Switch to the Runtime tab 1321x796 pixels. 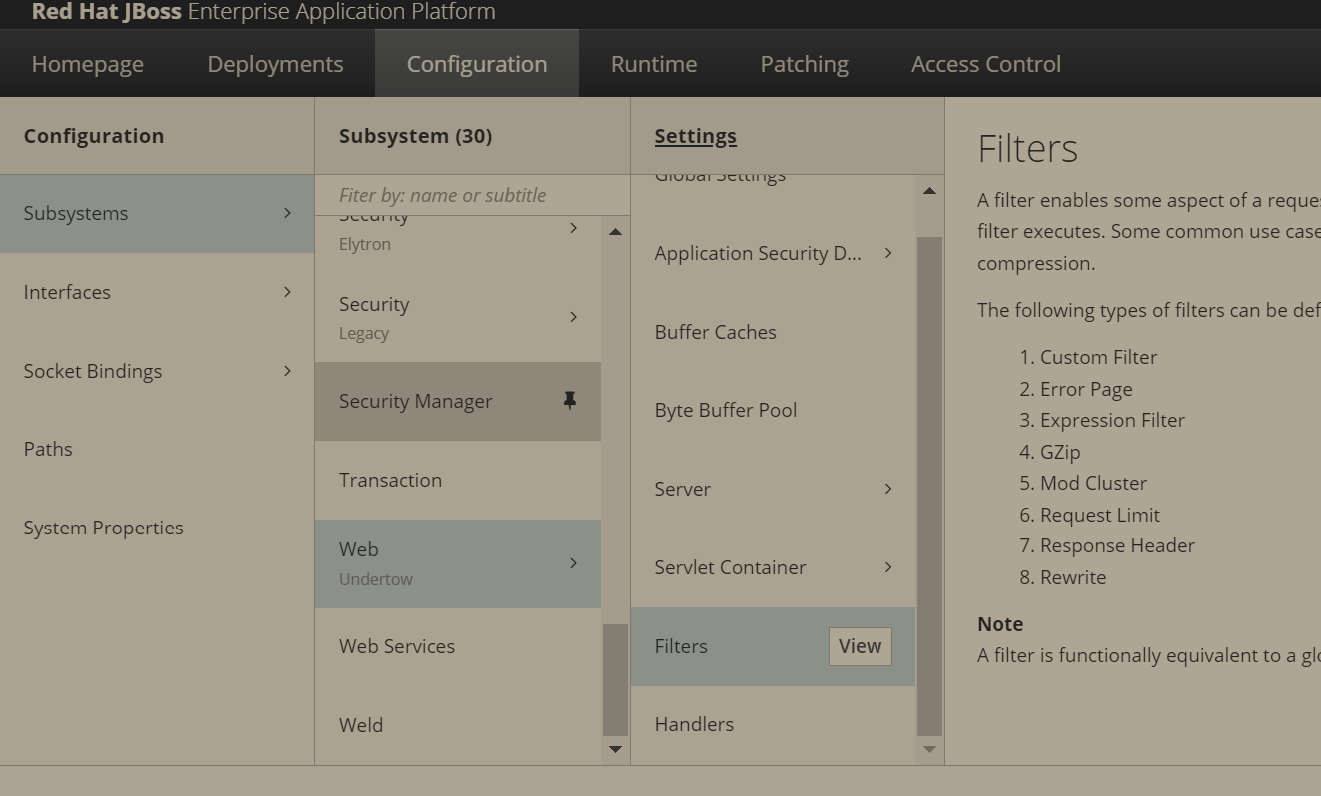654,64
